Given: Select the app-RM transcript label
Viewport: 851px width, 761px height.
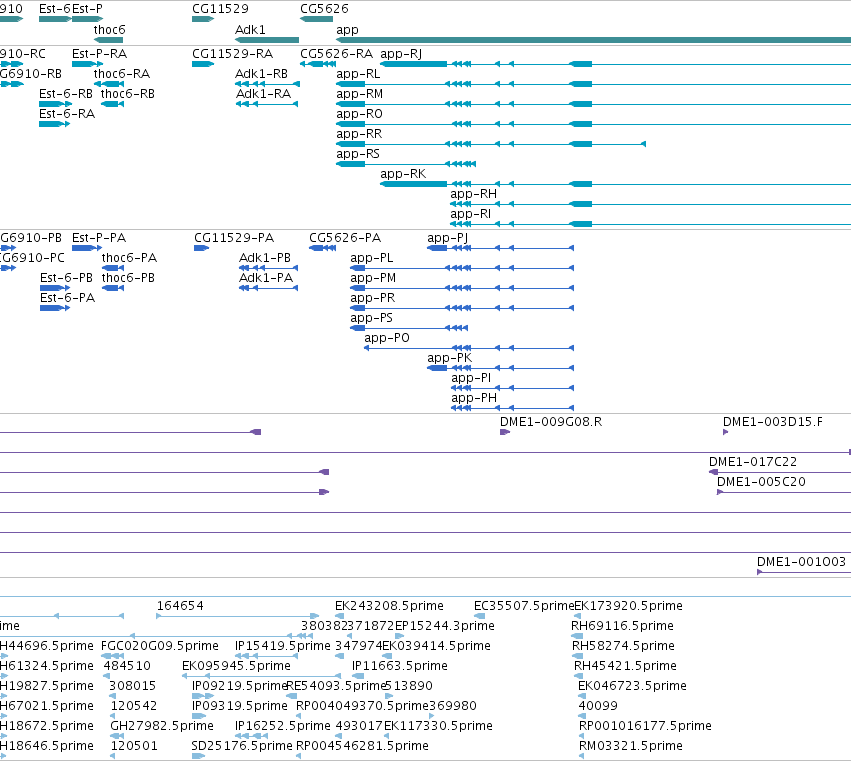Looking at the screenshot, I should pyautogui.click(x=359, y=94).
